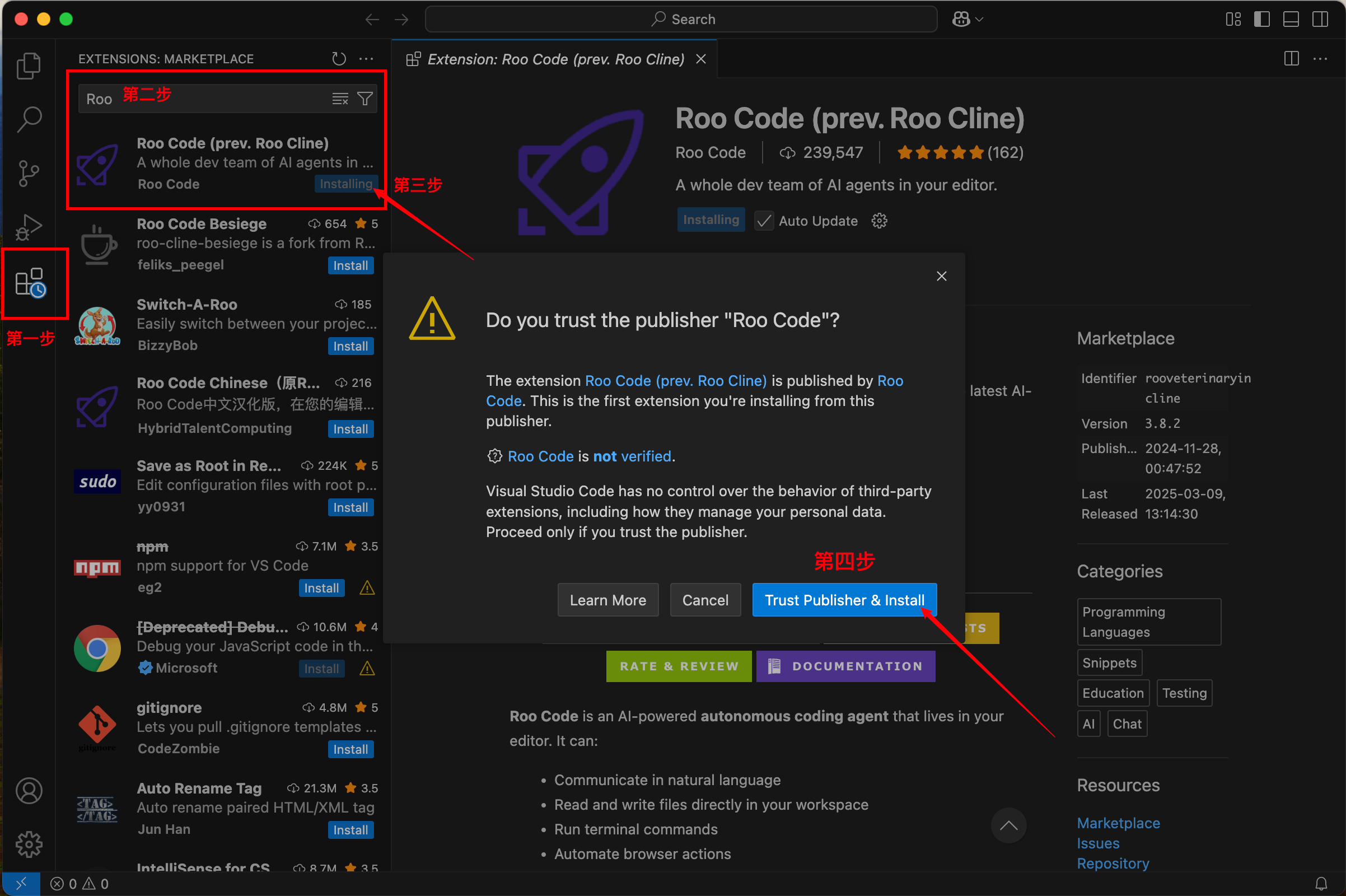Open Issues resource link
This screenshot has width=1346, height=896.
pyautogui.click(x=1097, y=843)
